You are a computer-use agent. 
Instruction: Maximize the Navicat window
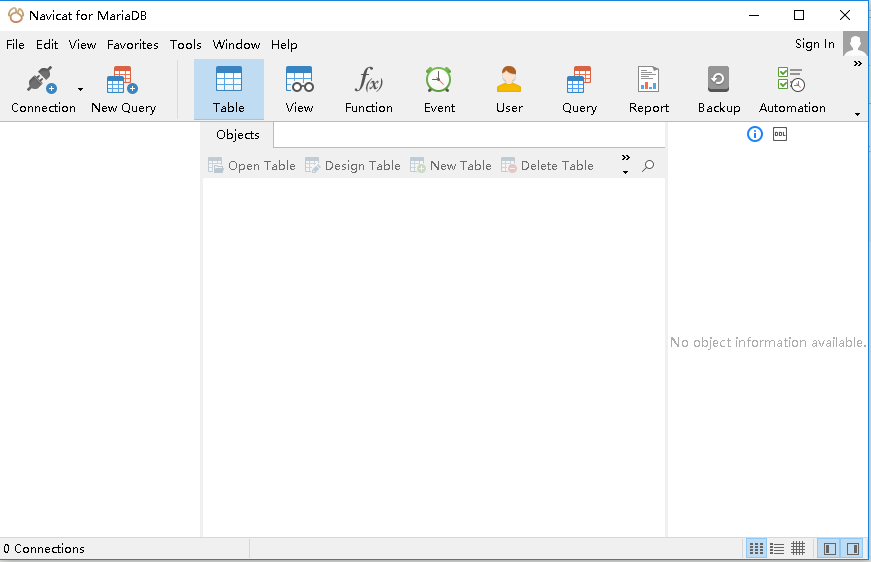[799, 15]
